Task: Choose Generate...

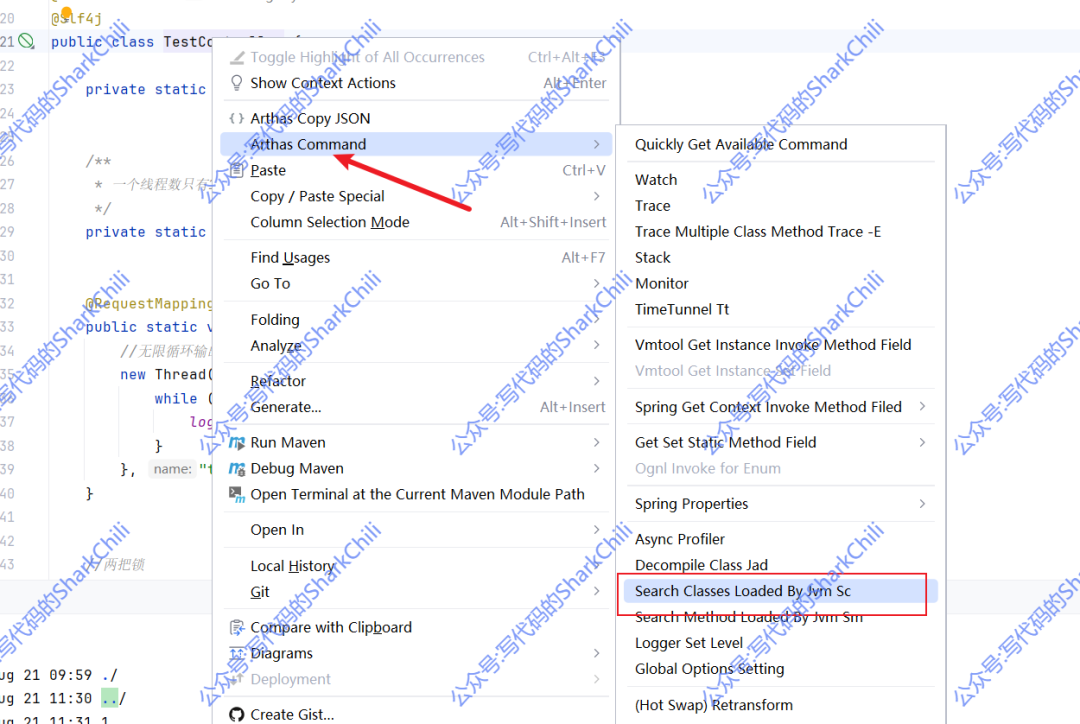Action: point(416,407)
